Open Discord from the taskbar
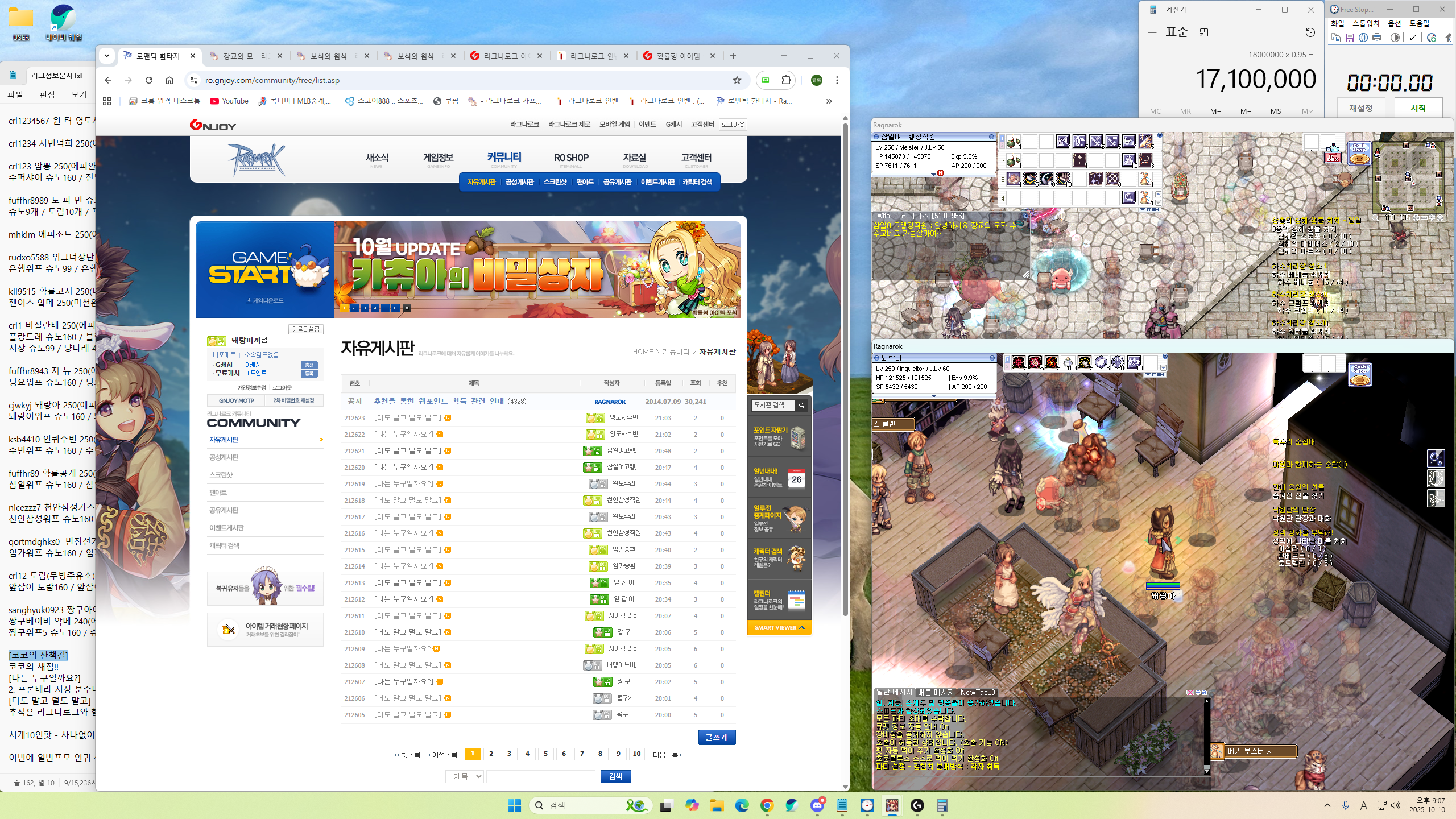The image size is (1456, 819). 817,805
